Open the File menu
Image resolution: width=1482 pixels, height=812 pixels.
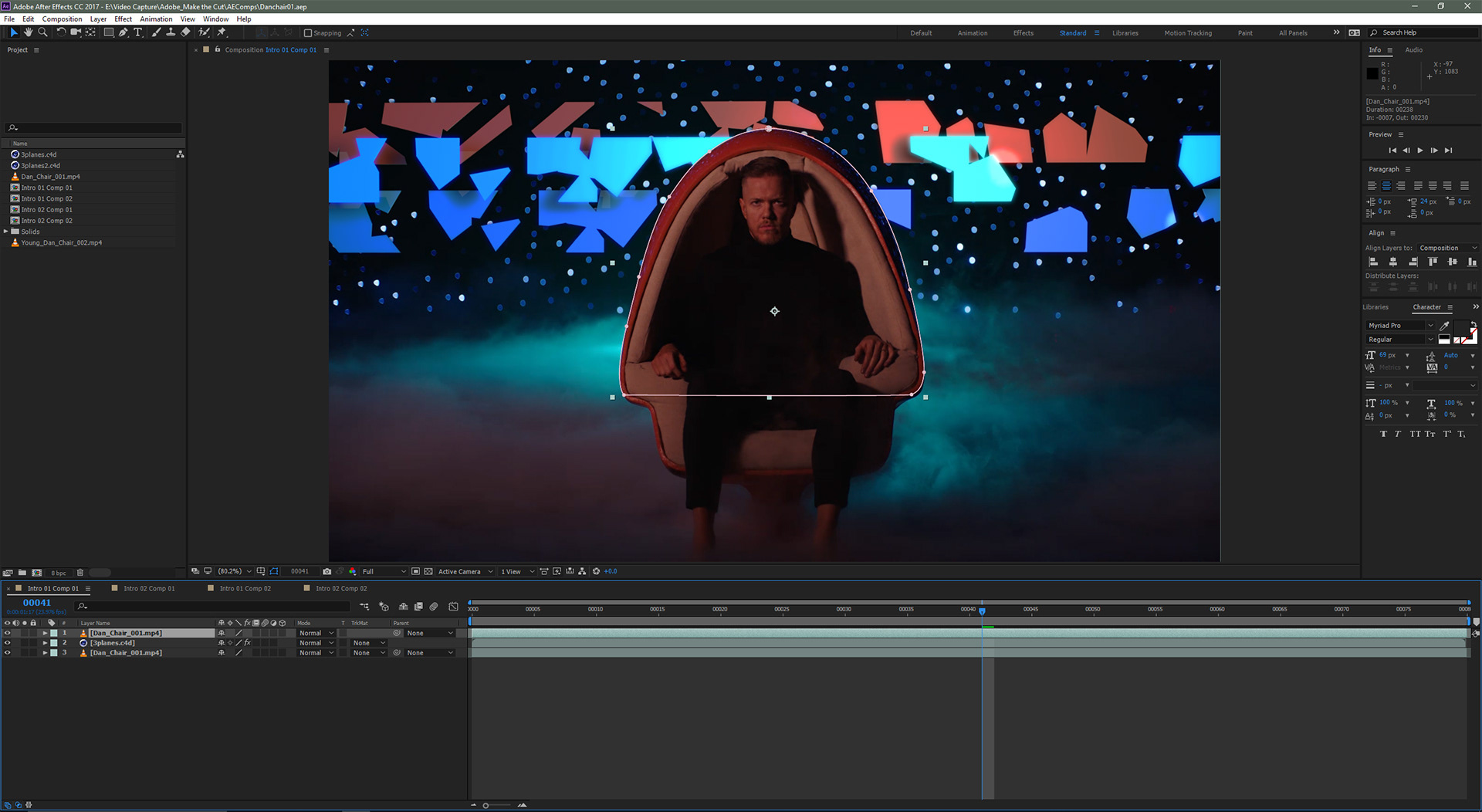point(9,19)
